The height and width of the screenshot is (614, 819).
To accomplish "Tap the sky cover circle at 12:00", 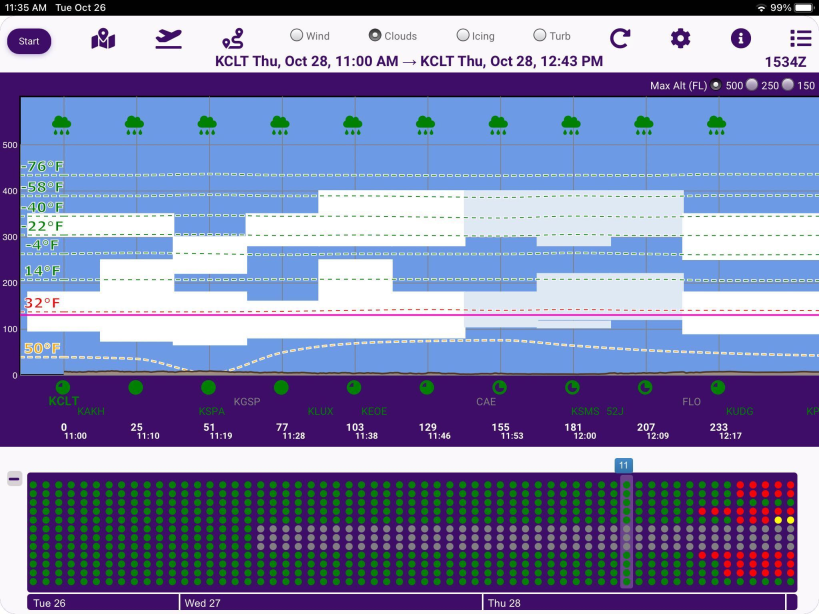I will tap(572, 387).
